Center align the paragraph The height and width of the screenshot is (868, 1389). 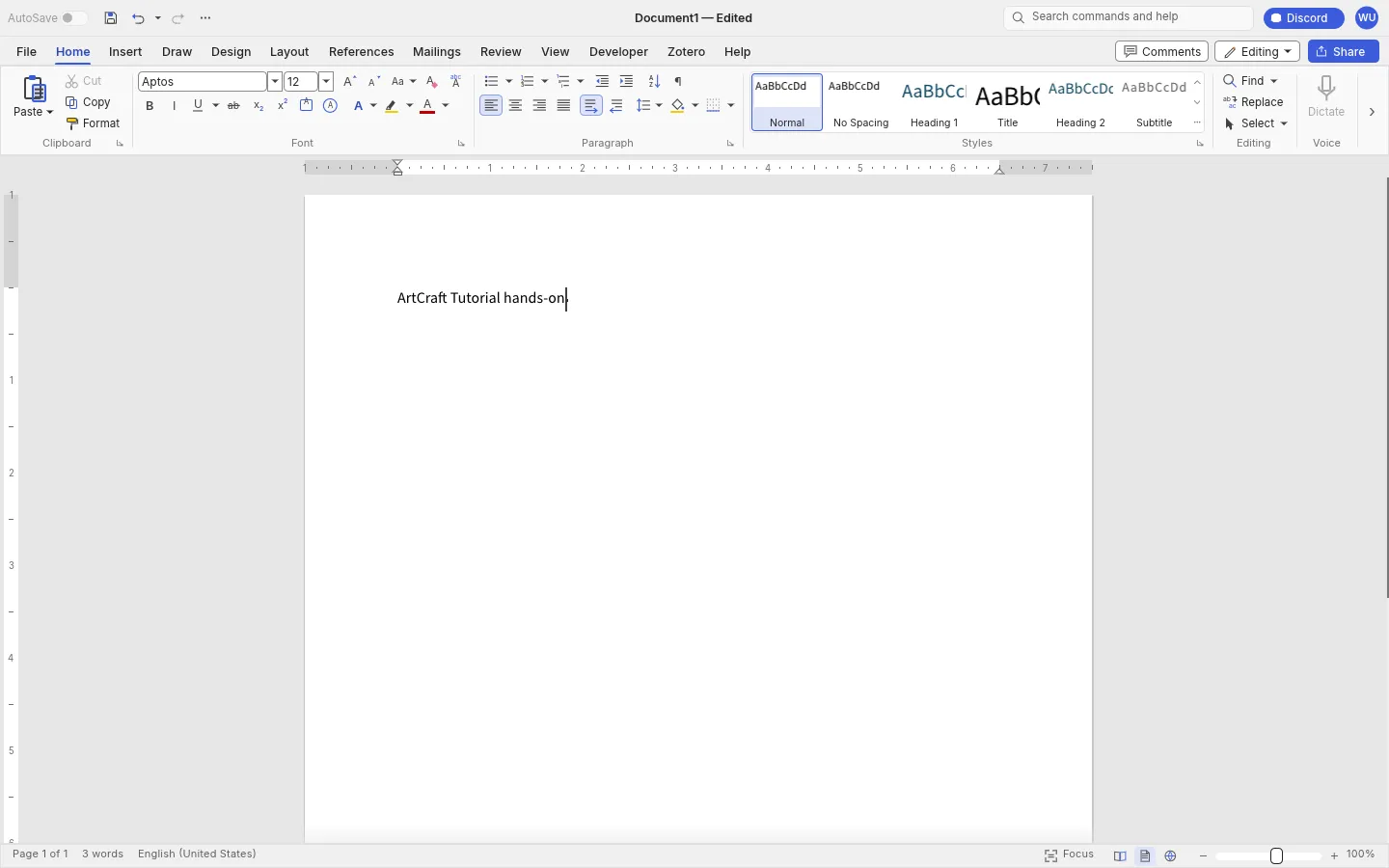tap(516, 106)
